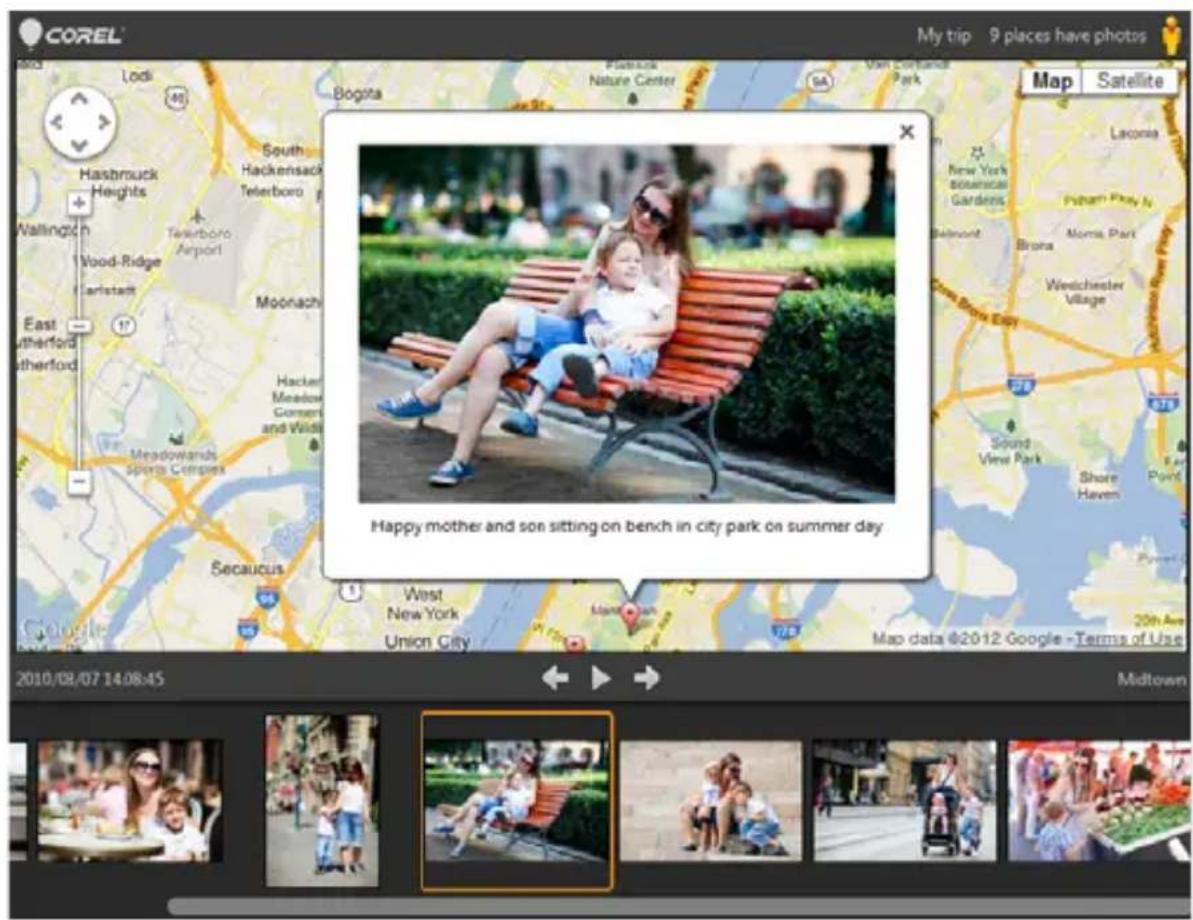Screen dimensions: 1193x920
Task: Switch to the Map view
Action: (1051, 81)
